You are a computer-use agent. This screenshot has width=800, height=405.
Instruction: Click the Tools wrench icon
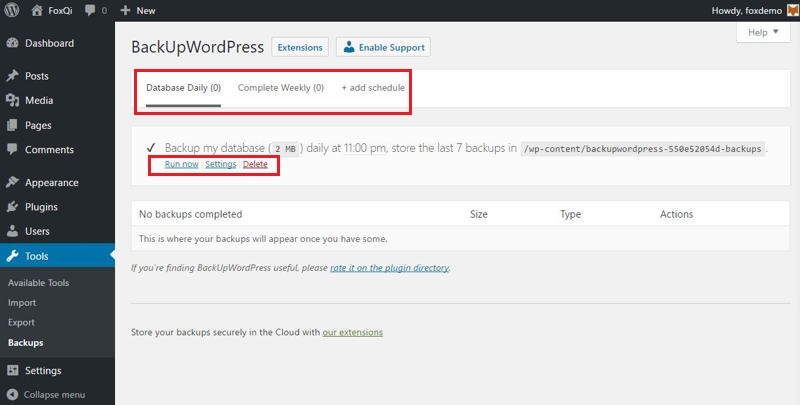pos(12,256)
